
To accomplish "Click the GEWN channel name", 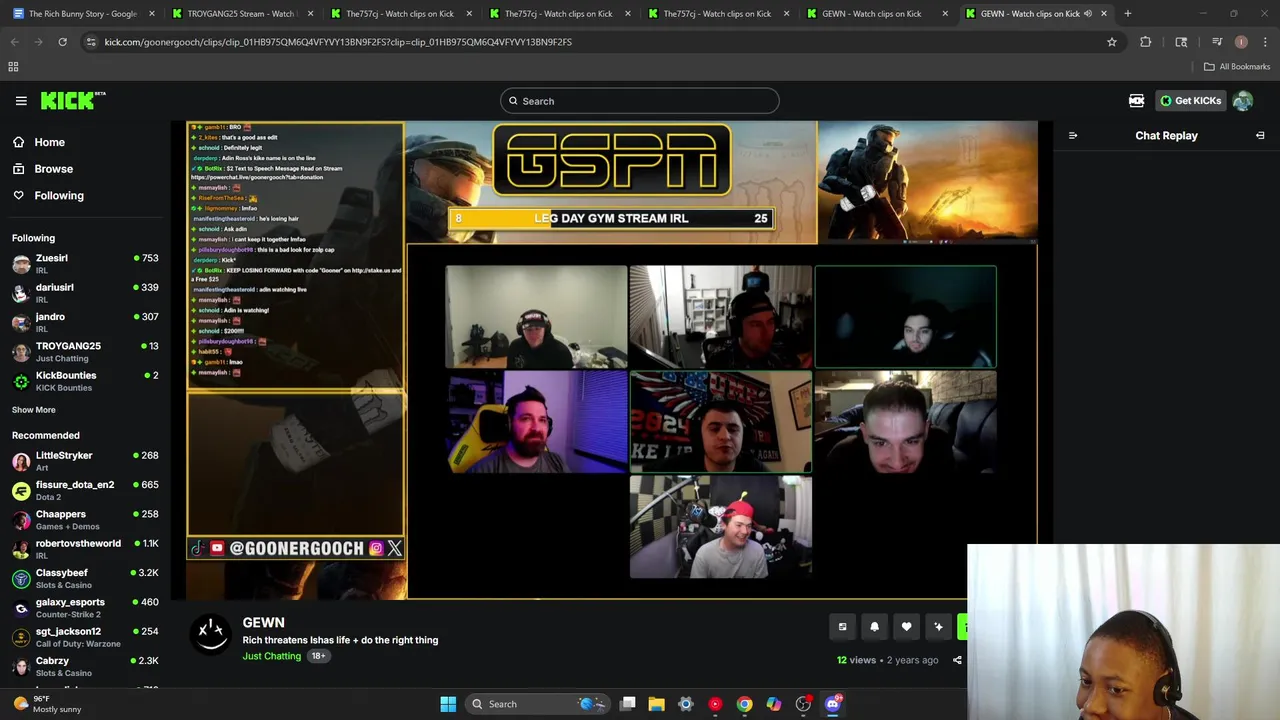I will pos(263,622).
